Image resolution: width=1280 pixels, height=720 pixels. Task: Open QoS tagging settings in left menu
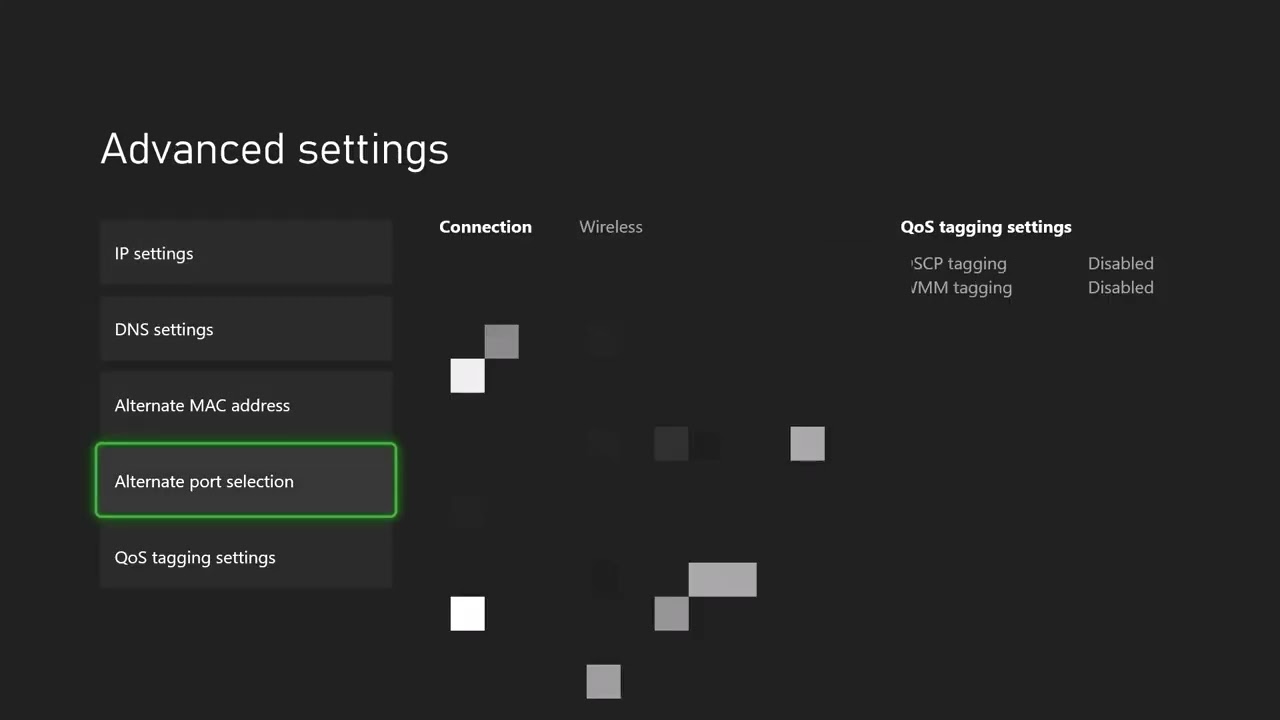[x=245, y=558]
